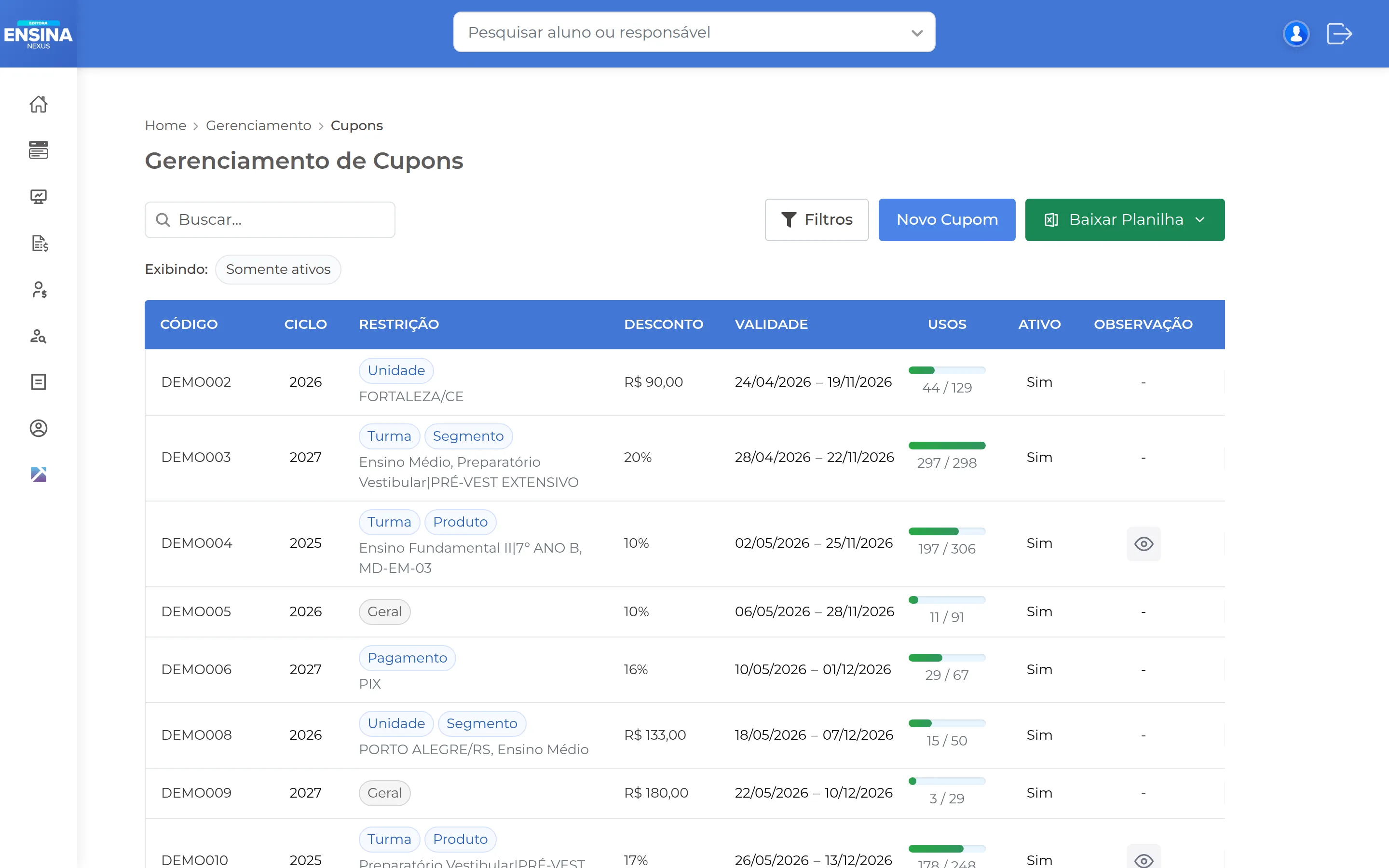Go to Gerenciamento breadcrumb

(259, 126)
